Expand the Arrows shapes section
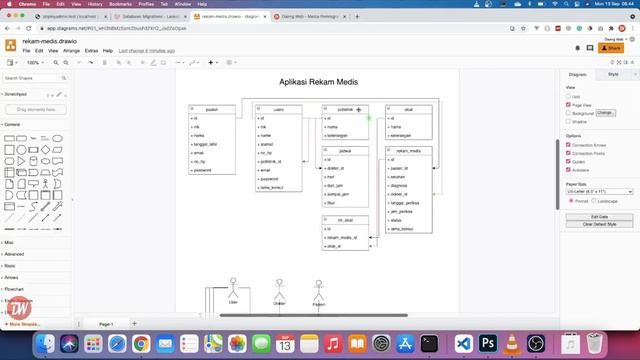This screenshot has width=640, height=360. click(x=10, y=278)
